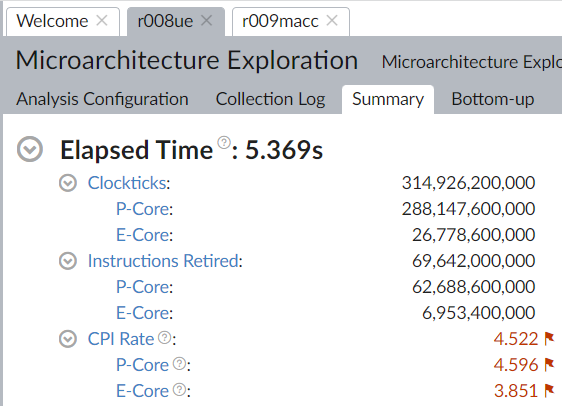Open help icon for CPI P-Core
562x406 pixels.
[180, 363]
